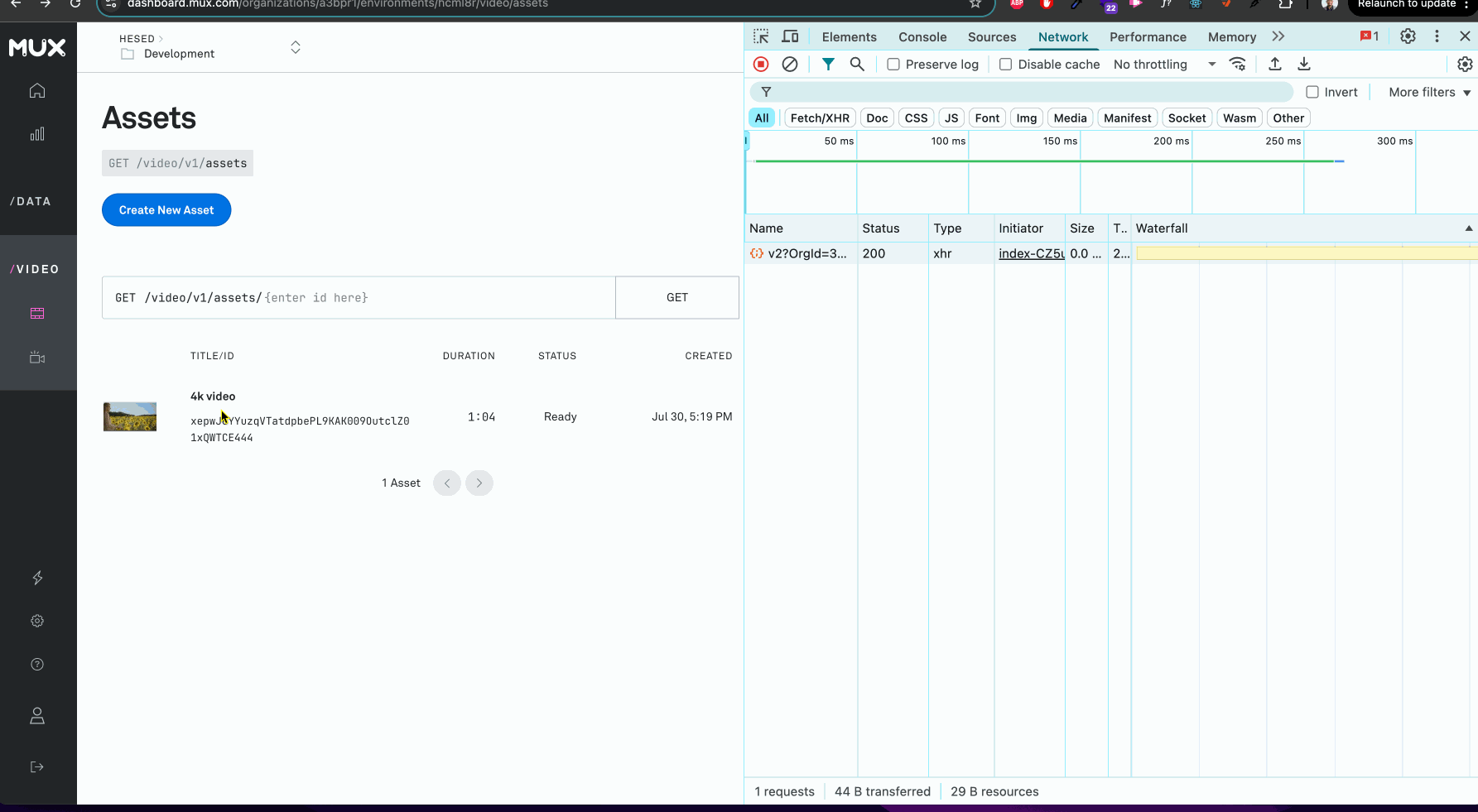This screenshot has width=1478, height=812.
Task: Open the /DATA sidebar section
Action: click(x=31, y=202)
